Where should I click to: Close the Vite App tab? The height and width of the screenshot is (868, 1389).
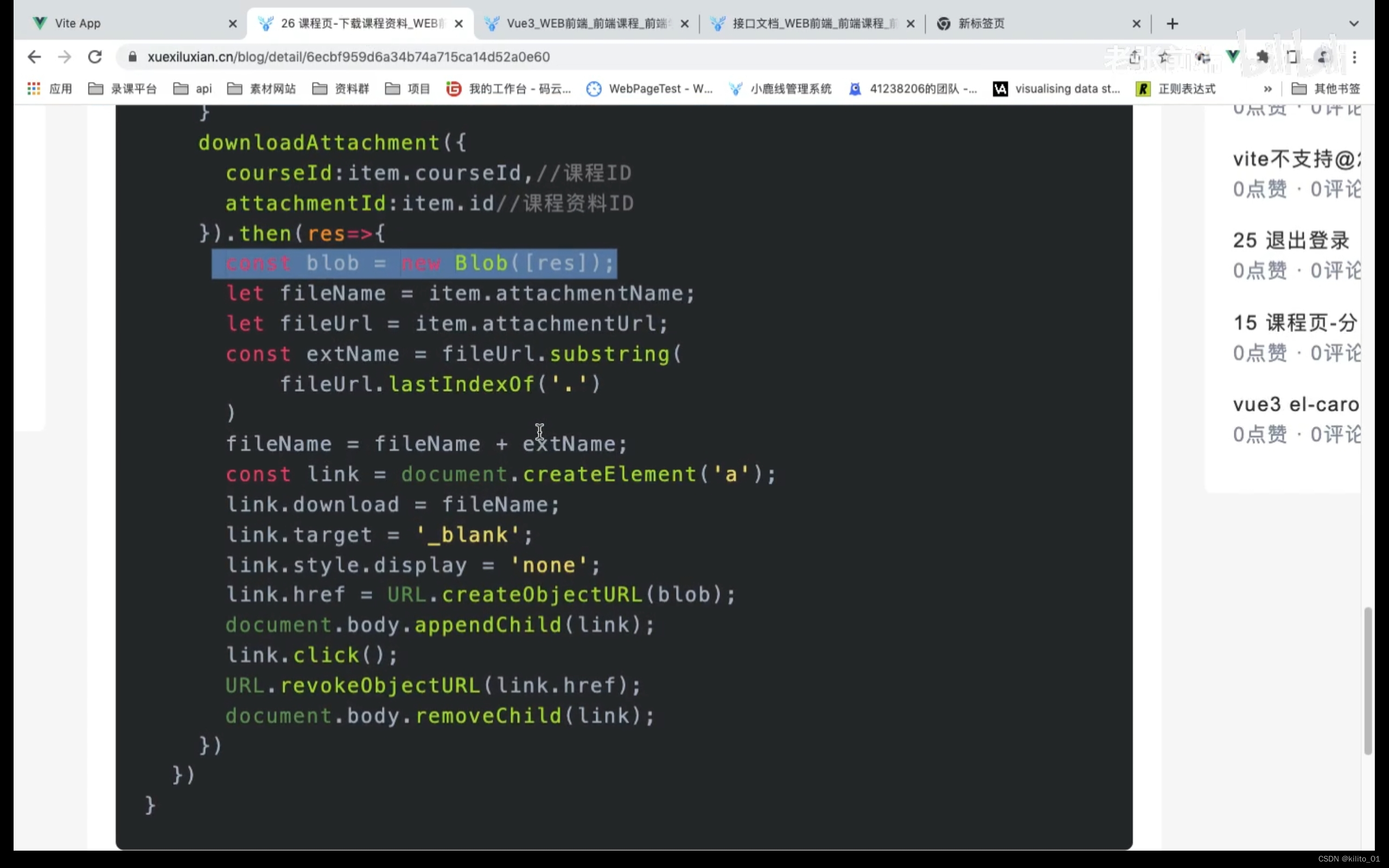pos(232,23)
